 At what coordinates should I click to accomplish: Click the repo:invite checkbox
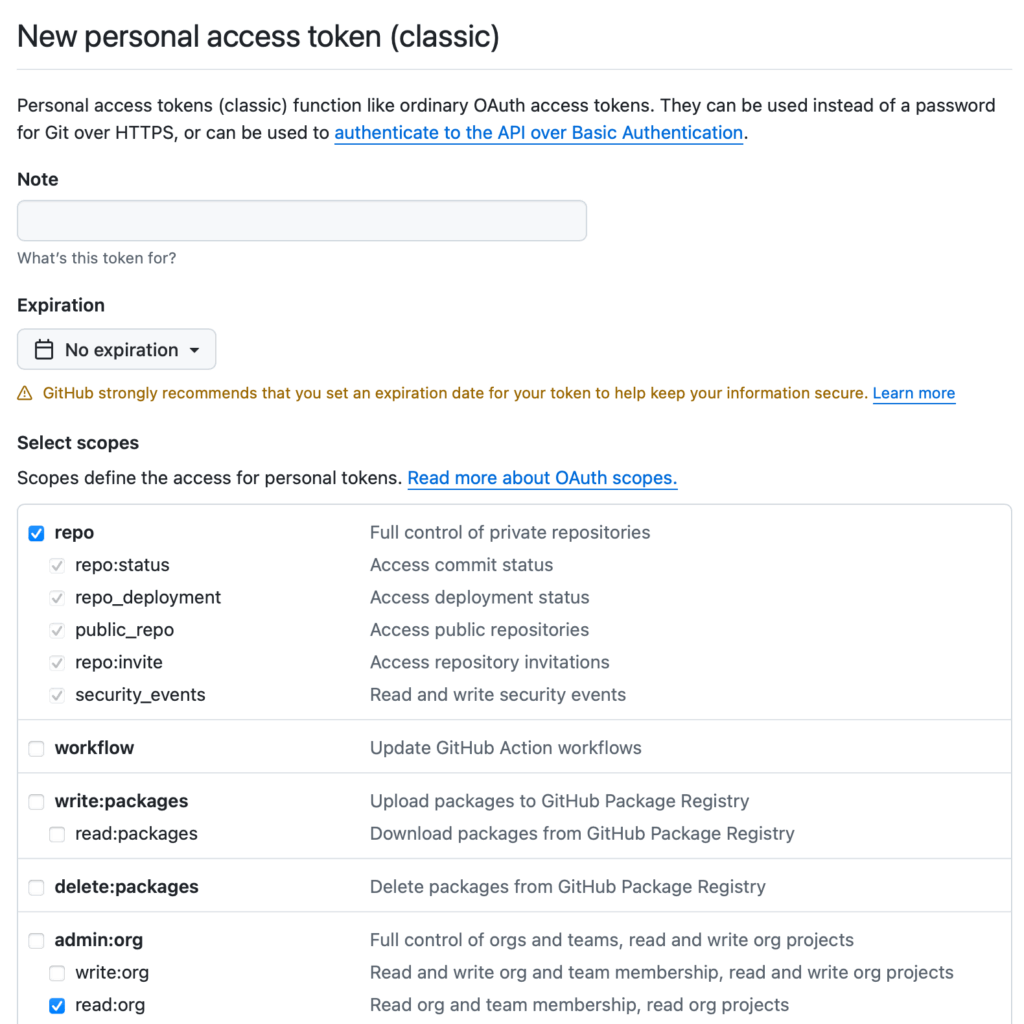point(57,663)
